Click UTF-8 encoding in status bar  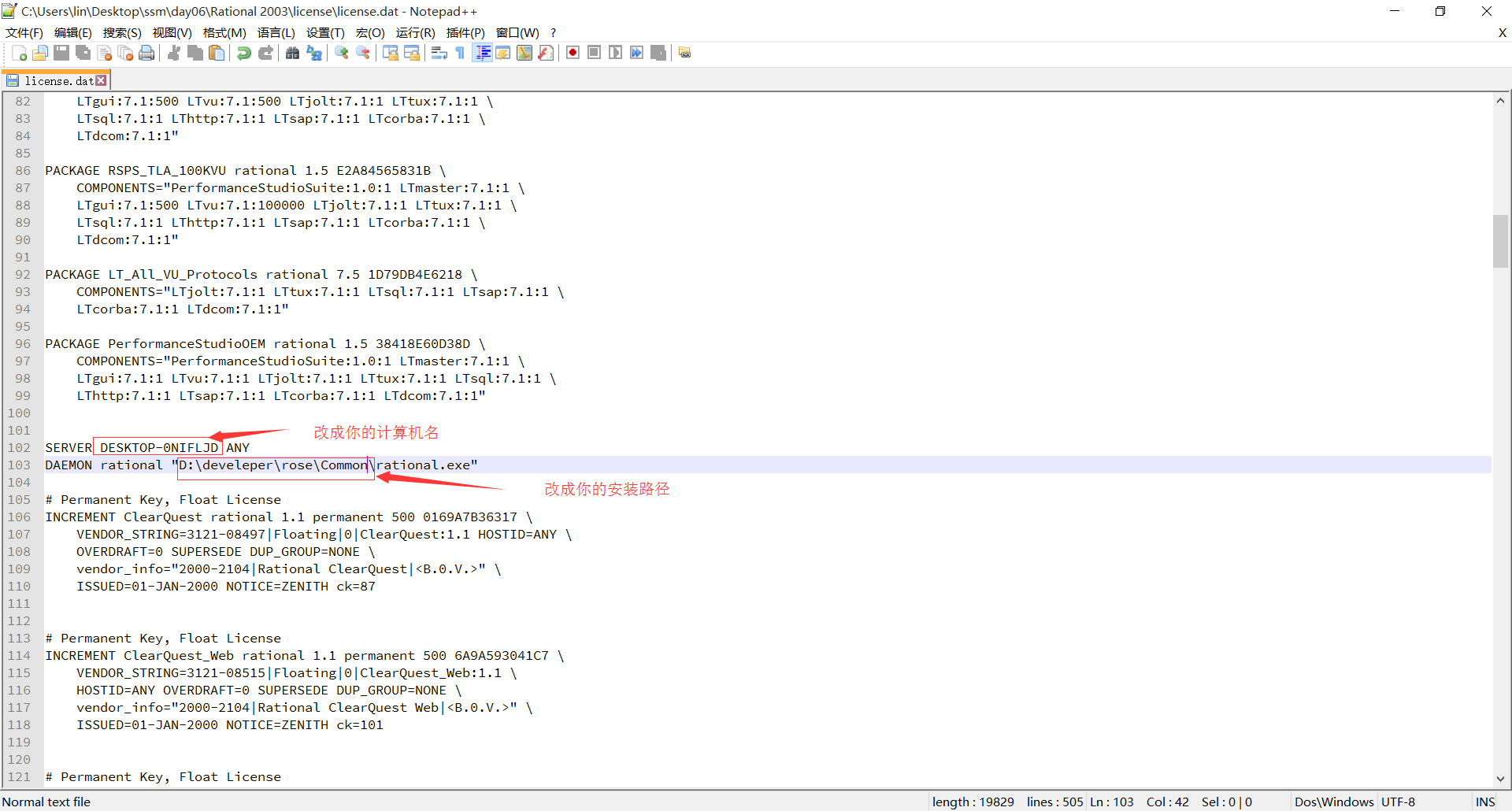[x=1398, y=802]
